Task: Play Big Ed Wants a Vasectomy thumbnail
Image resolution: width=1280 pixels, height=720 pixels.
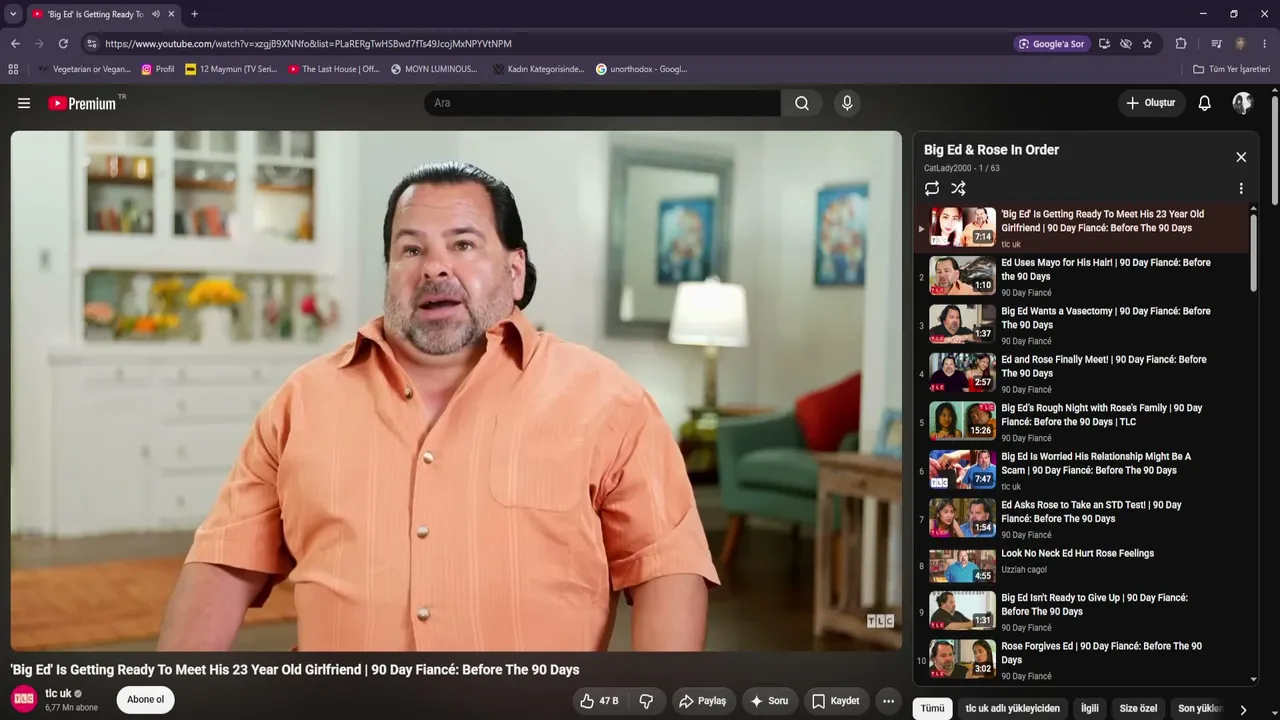Action: (963, 324)
